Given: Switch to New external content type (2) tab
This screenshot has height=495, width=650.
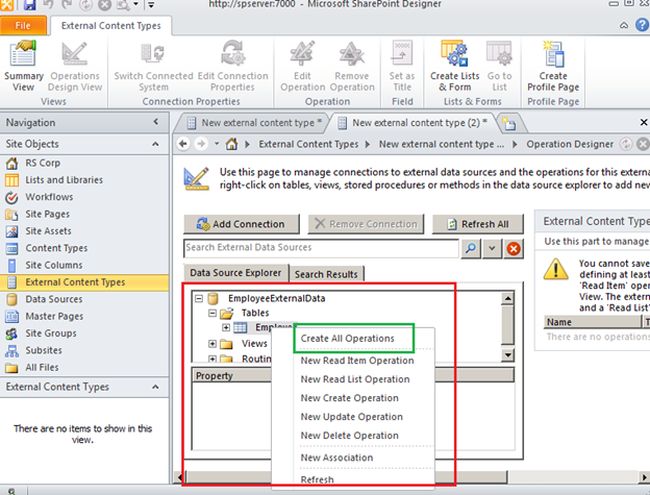Looking at the screenshot, I should point(413,123).
